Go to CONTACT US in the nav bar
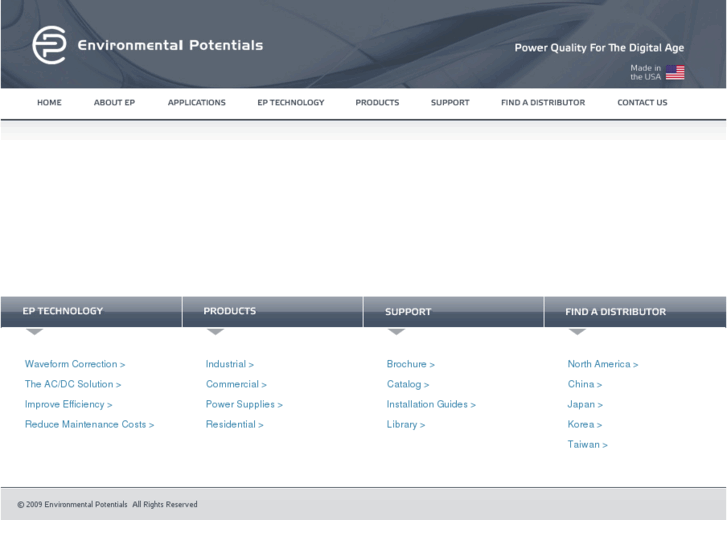The image size is (727, 545). pos(642,103)
